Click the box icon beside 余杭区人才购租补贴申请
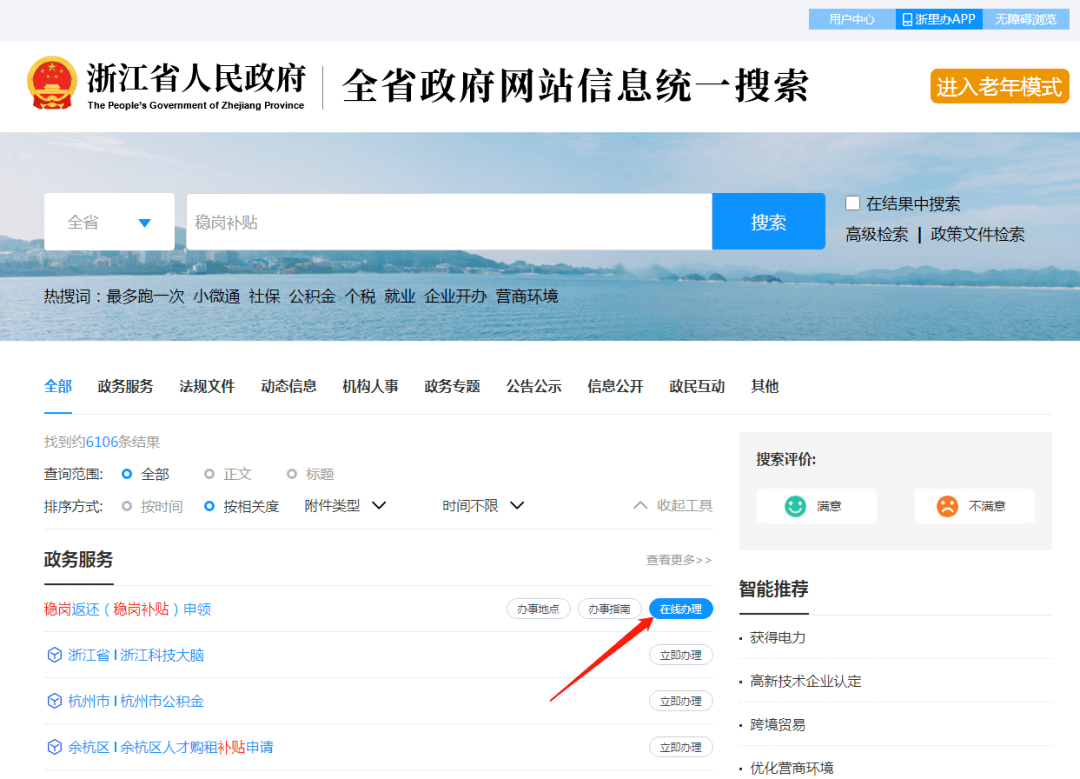 pyautogui.click(x=55, y=747)
